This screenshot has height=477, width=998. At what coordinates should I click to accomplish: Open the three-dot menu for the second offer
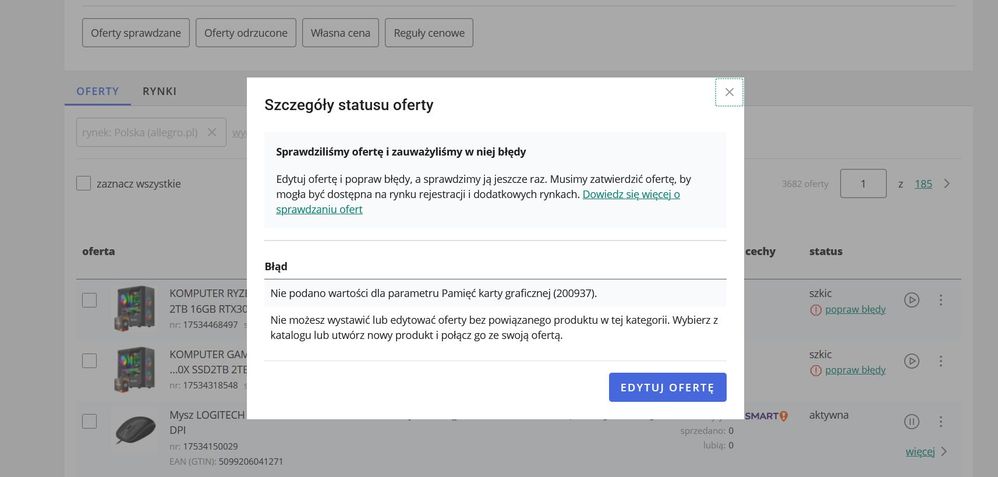(941, 361)
